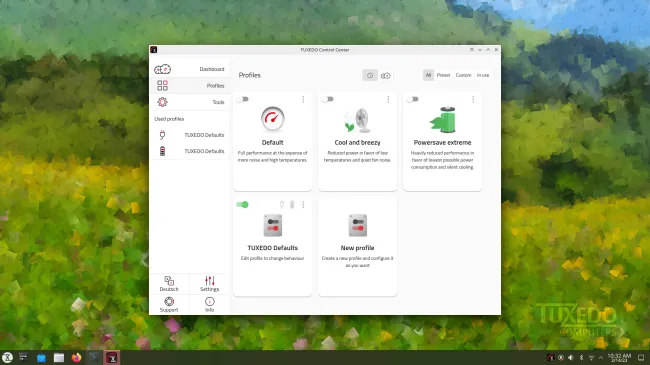
Task: Open the Cool and breezy three-dot menu
Action: [388, 99]
